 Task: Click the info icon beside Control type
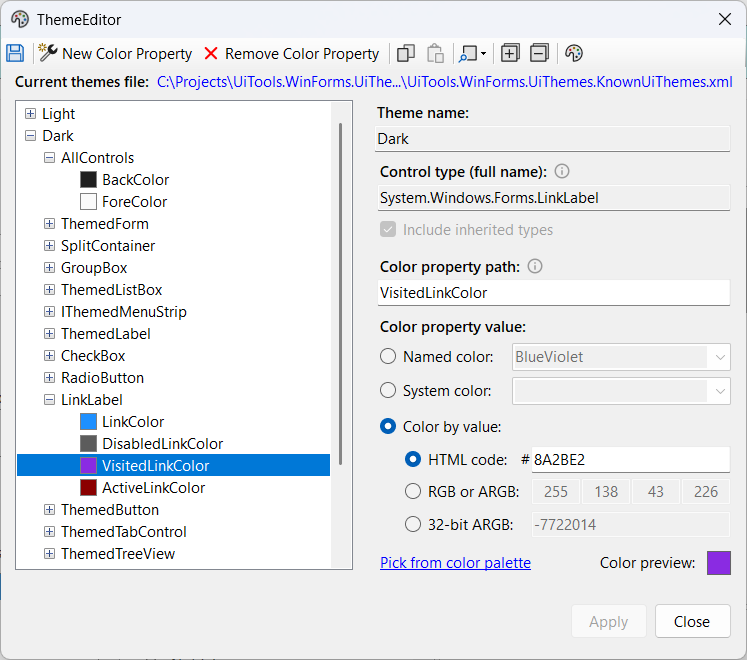click(562, 171)
